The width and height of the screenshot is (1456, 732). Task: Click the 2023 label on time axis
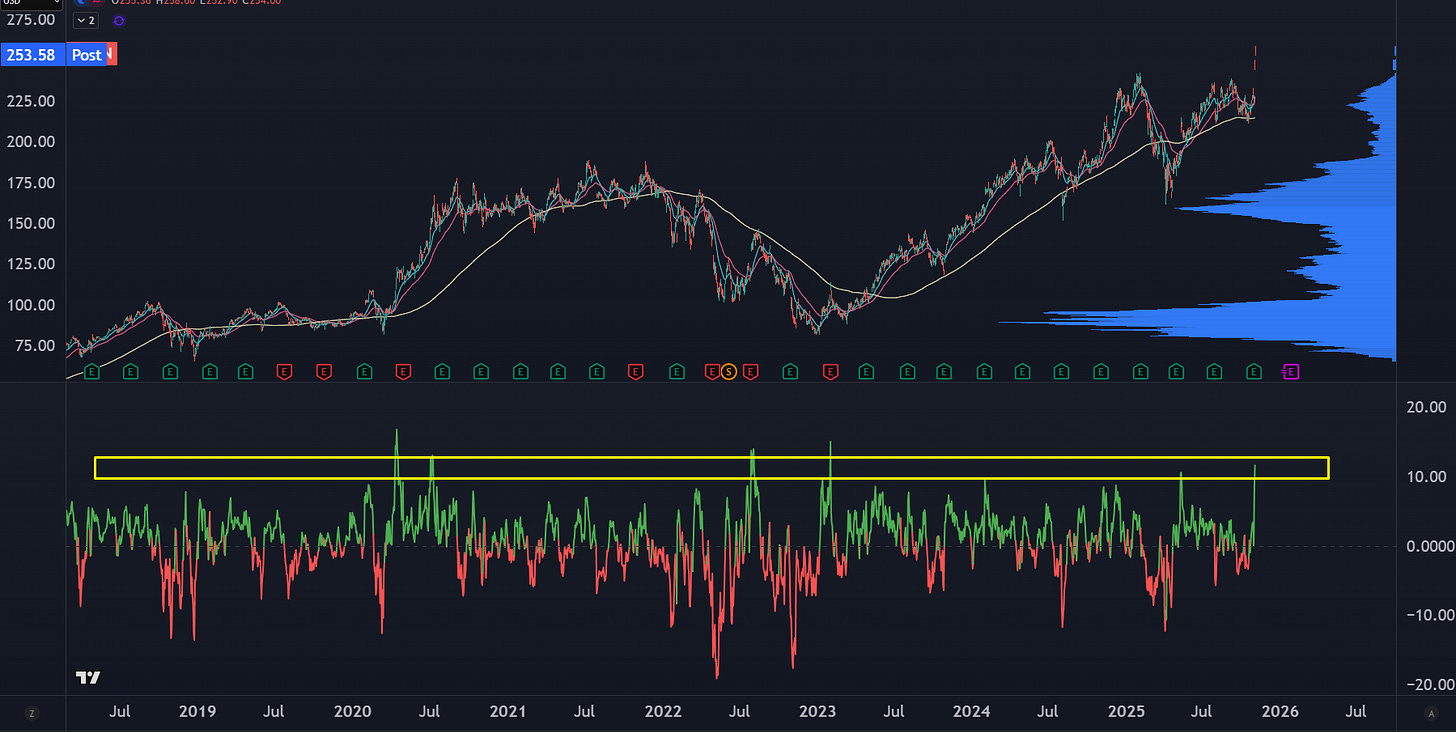[x=817, y=712]
